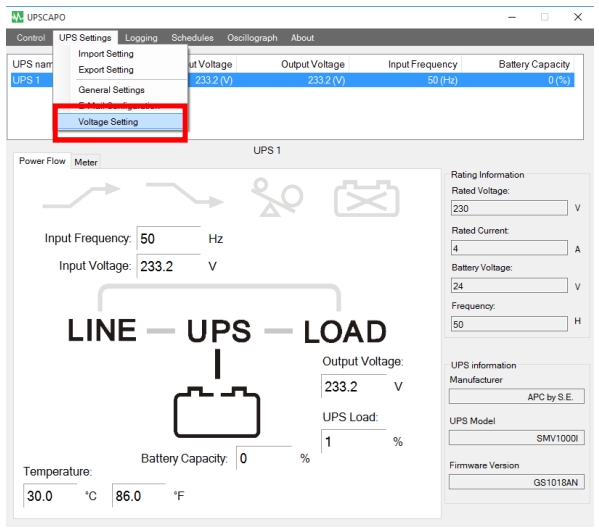Click the Rated Voltage field showing 230
Viewport: 599px width, 532px height.
[509, 209]
